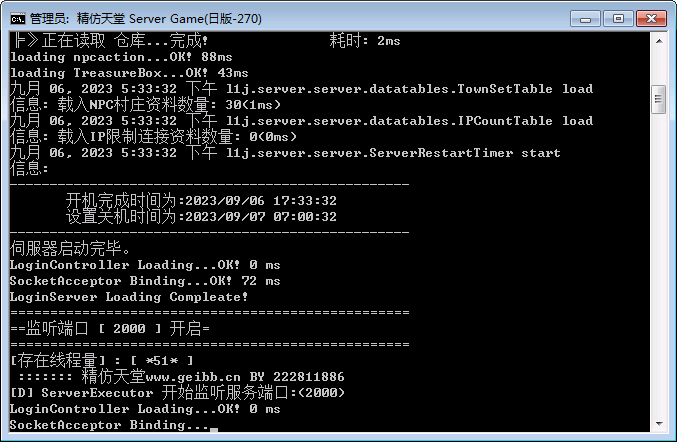
Task: Click the 监听端口 [ 2000 ] 开启 line
Action: [x=110, y=328]
